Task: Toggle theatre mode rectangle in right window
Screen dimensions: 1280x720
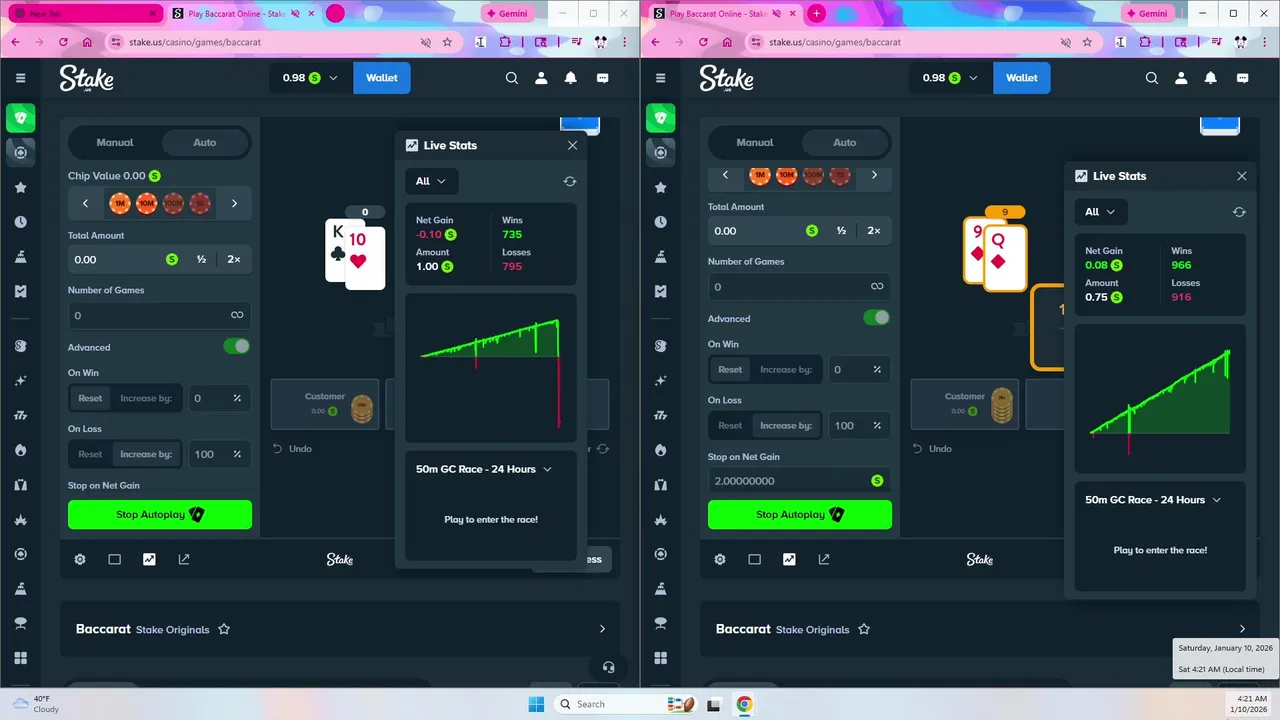Action: [755, 559]
